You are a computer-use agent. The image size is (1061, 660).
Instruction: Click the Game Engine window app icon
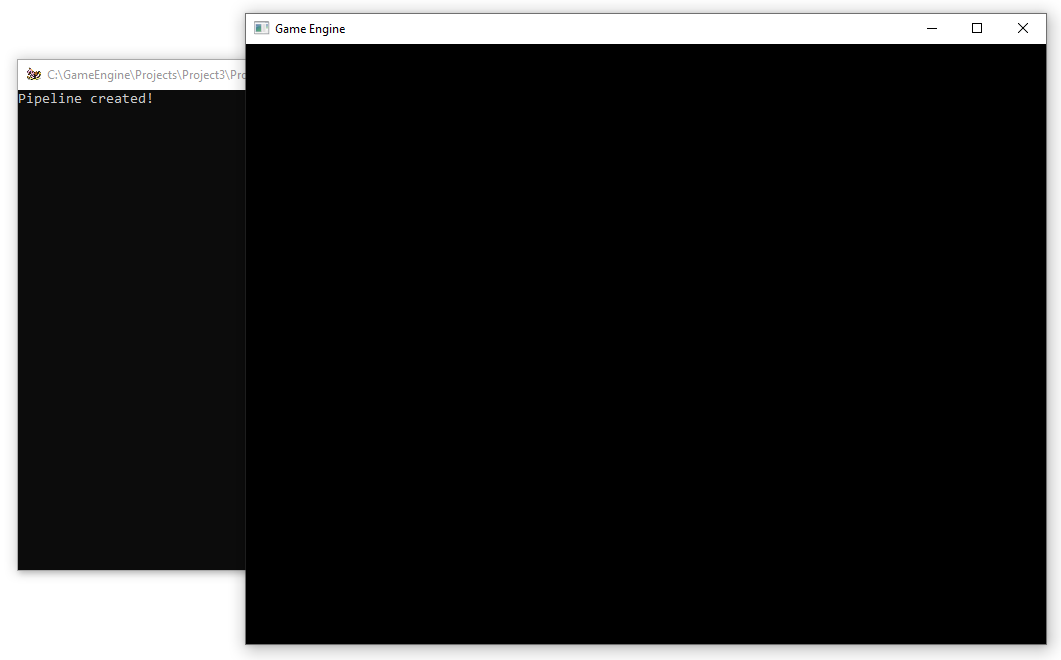tap(261, 28)
